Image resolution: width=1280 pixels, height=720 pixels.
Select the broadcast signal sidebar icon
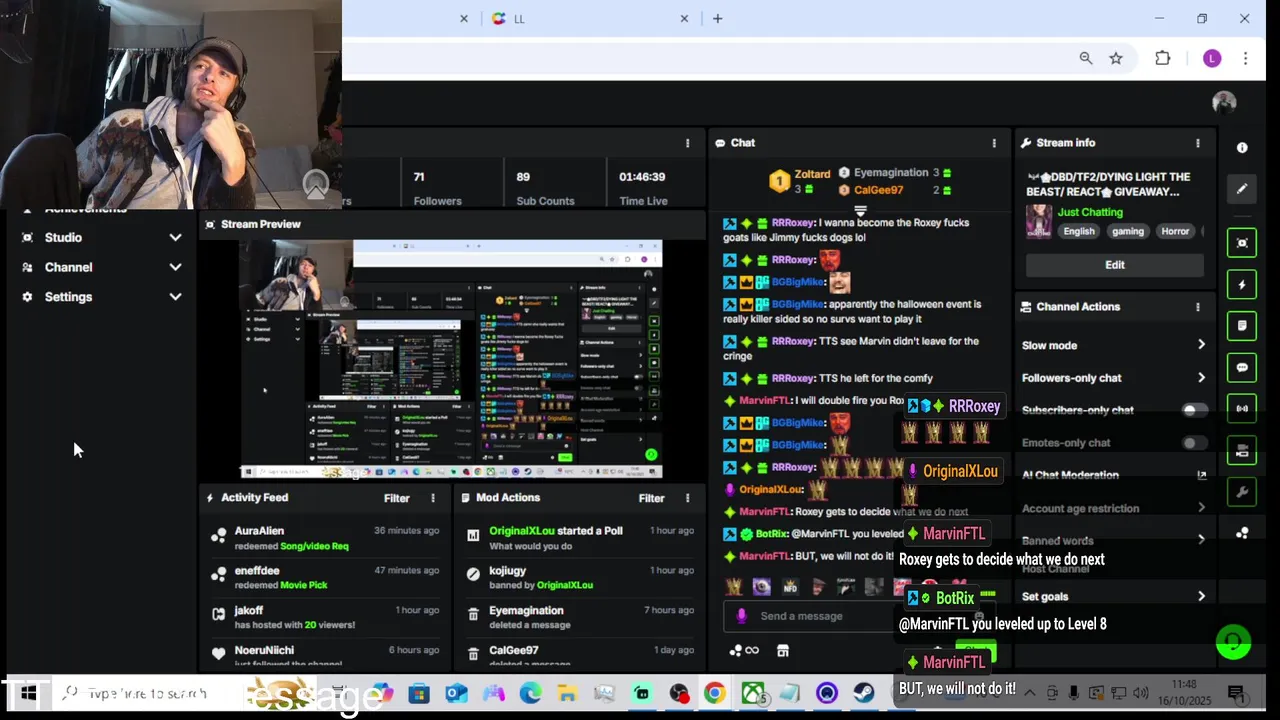tap(1242, 409)
